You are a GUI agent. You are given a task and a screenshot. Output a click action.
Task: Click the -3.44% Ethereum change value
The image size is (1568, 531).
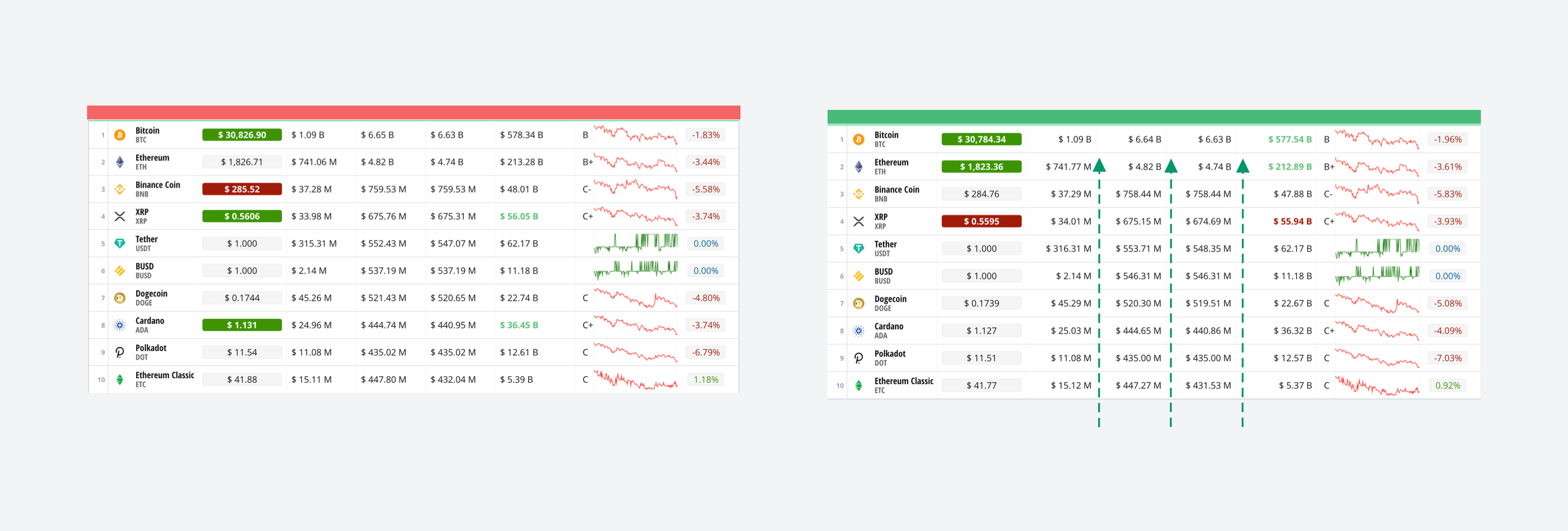(706, 163)
